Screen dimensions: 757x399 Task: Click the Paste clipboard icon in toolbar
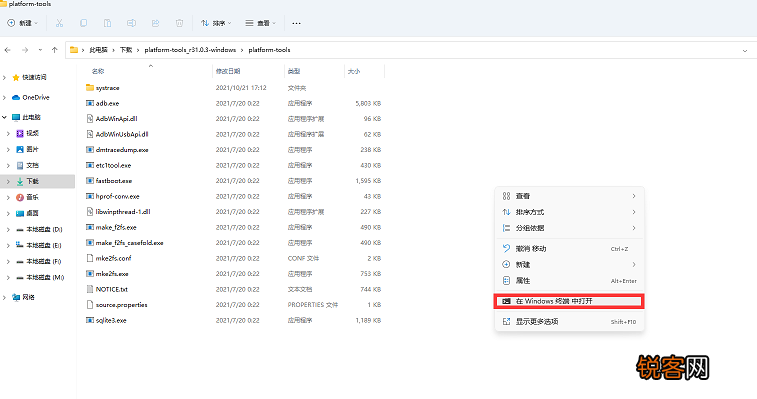coord(107,23)
